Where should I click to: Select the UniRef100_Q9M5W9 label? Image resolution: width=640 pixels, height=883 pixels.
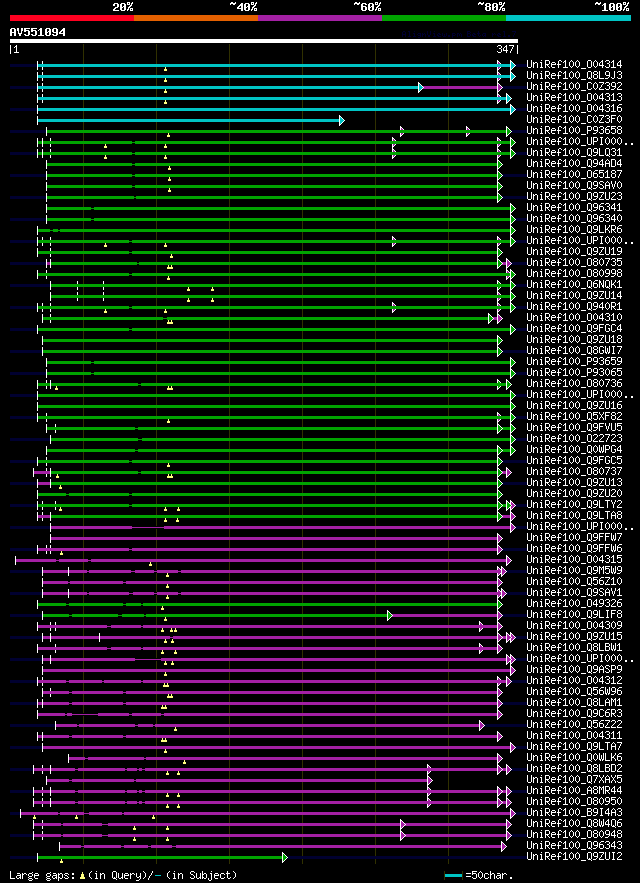click(574, 571)
